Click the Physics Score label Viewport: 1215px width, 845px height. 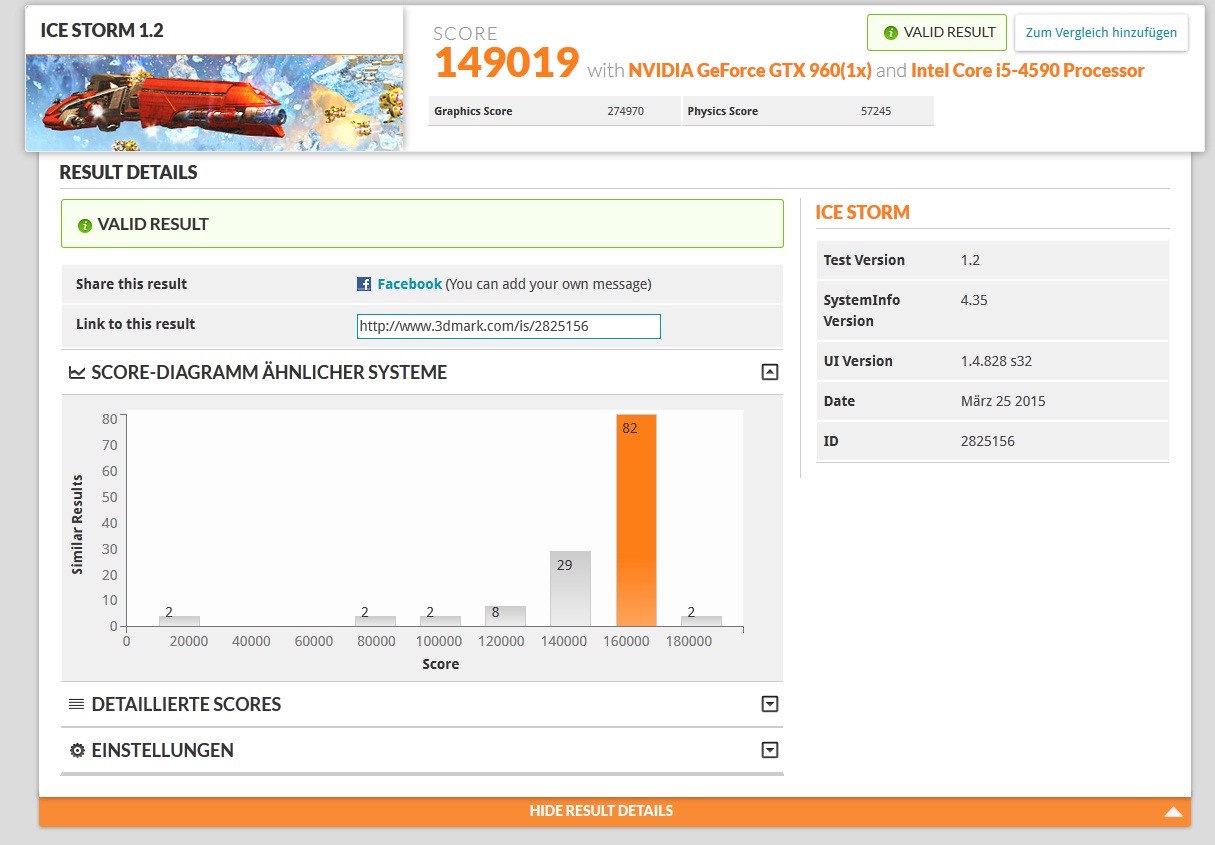click(x=723, y=111)
